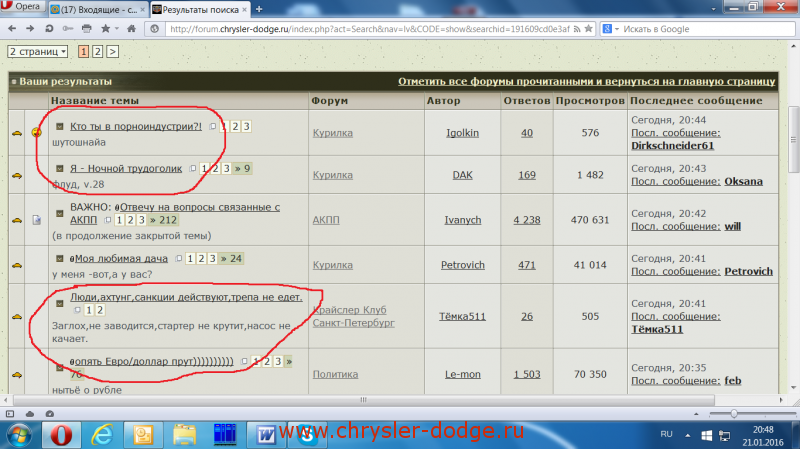The width and height of the screenshot is (800, 449).
Task: Go back to previous page
Action: [12, 29]
